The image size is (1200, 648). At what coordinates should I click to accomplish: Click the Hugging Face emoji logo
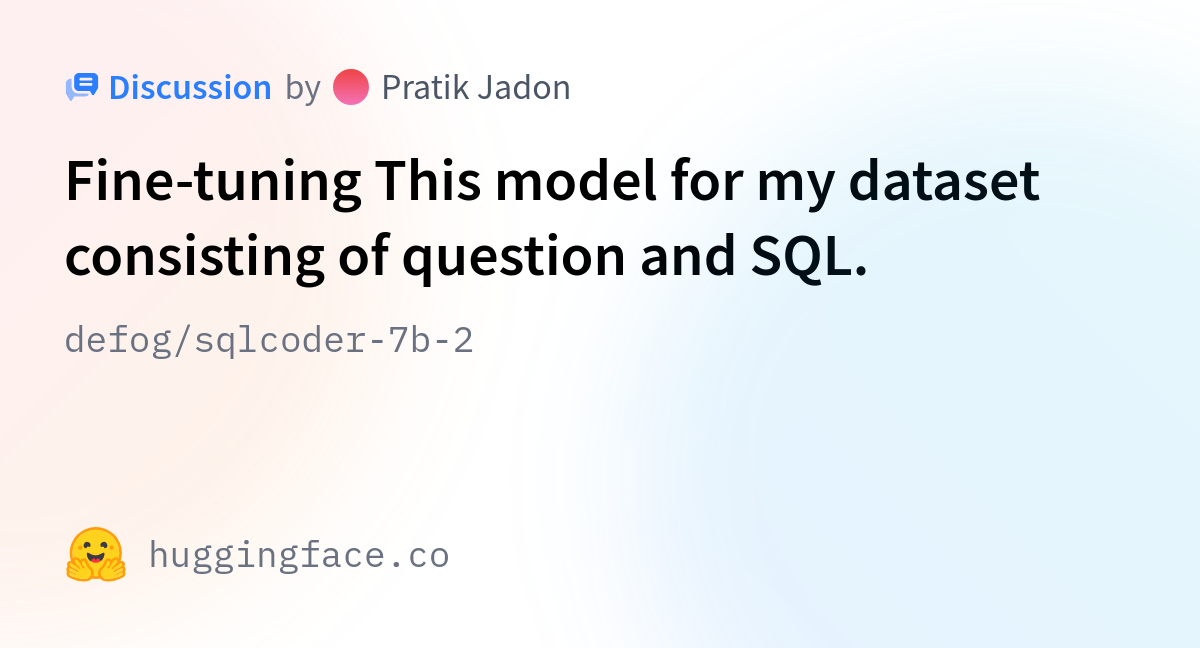pos(96,555)
